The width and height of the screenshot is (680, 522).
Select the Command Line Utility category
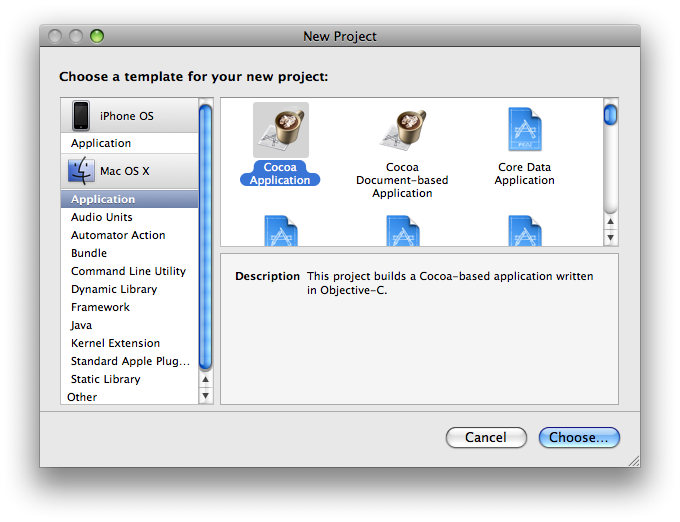pos(129,271)
